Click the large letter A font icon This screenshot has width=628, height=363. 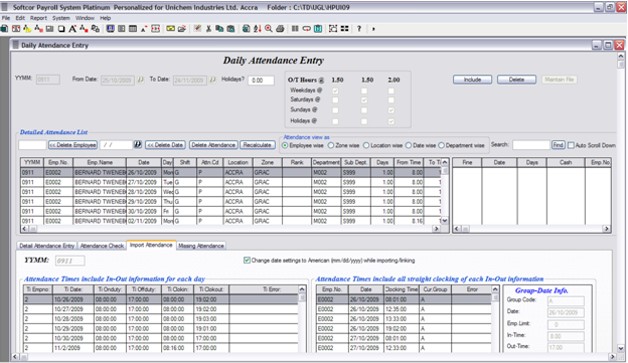coord(72,28)
